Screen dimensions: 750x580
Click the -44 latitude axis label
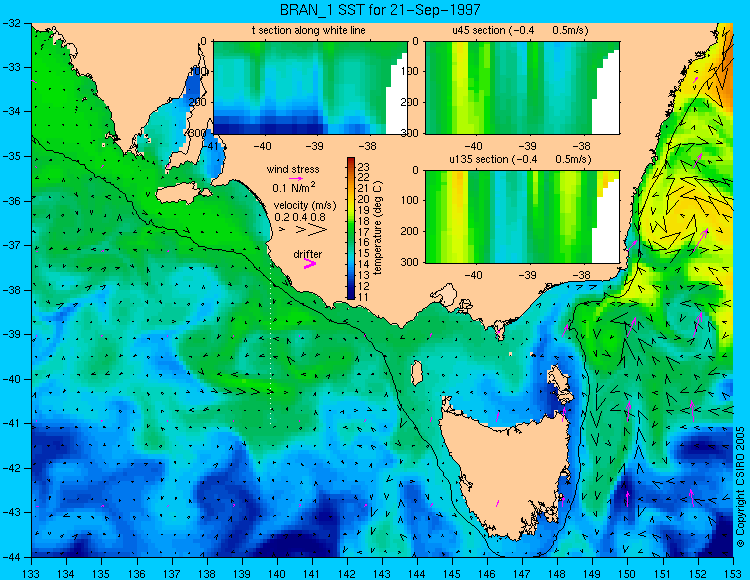(x=12, y=557)
